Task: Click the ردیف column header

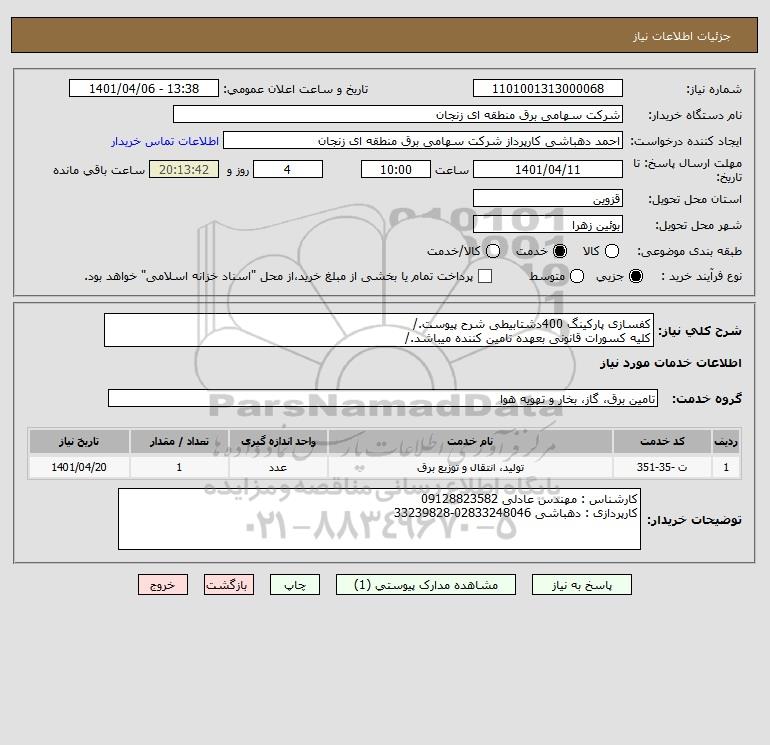Action: (726, 441)
